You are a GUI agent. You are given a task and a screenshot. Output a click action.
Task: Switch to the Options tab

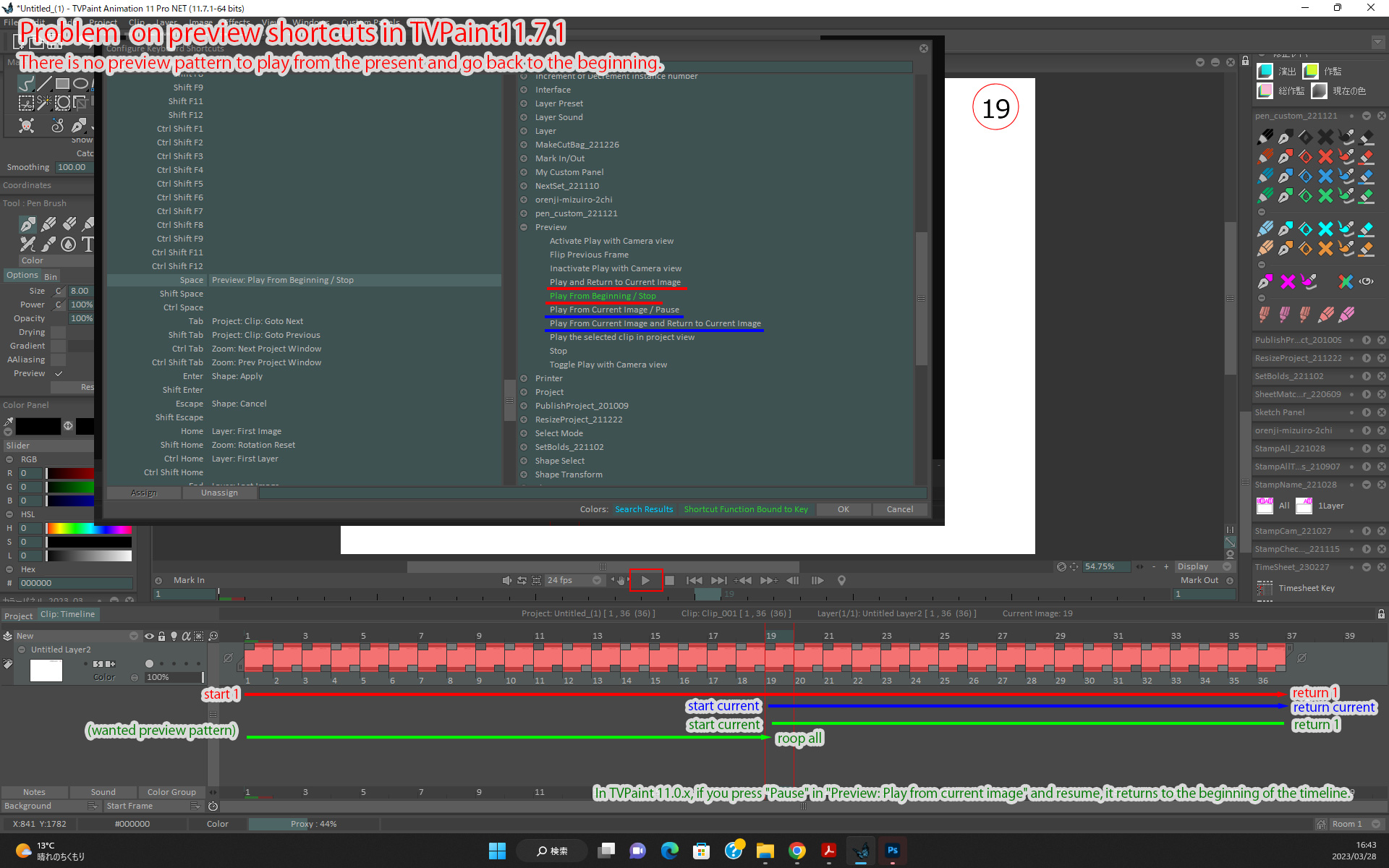(x=22, y=275)
